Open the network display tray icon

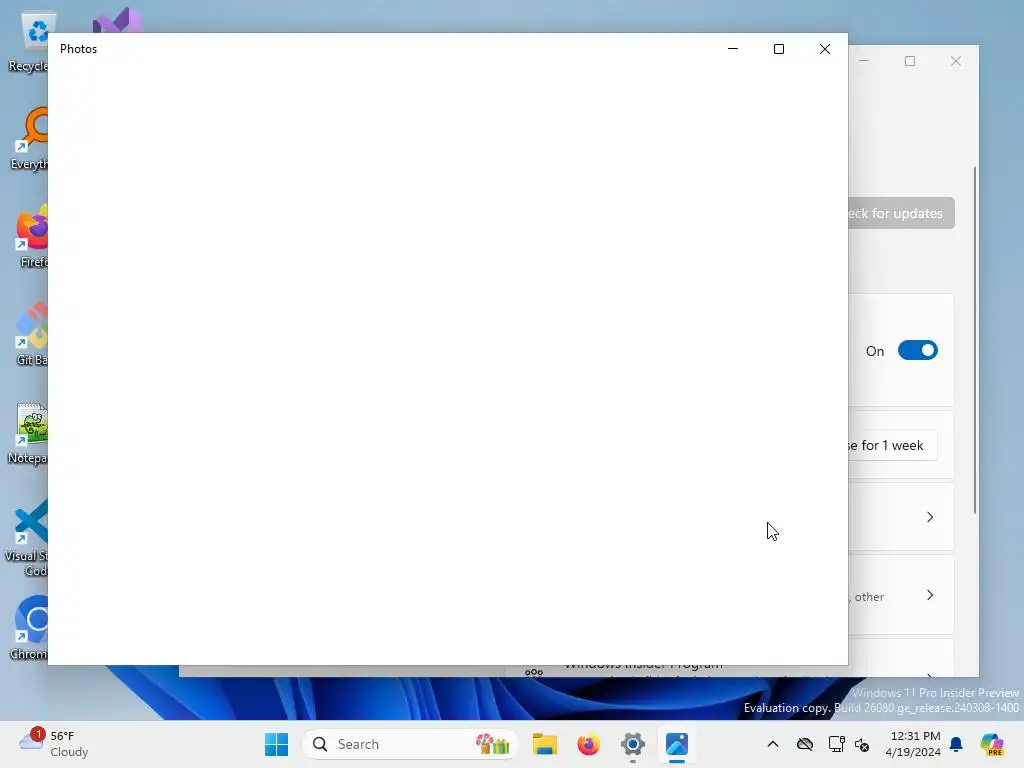click(836, 744)
